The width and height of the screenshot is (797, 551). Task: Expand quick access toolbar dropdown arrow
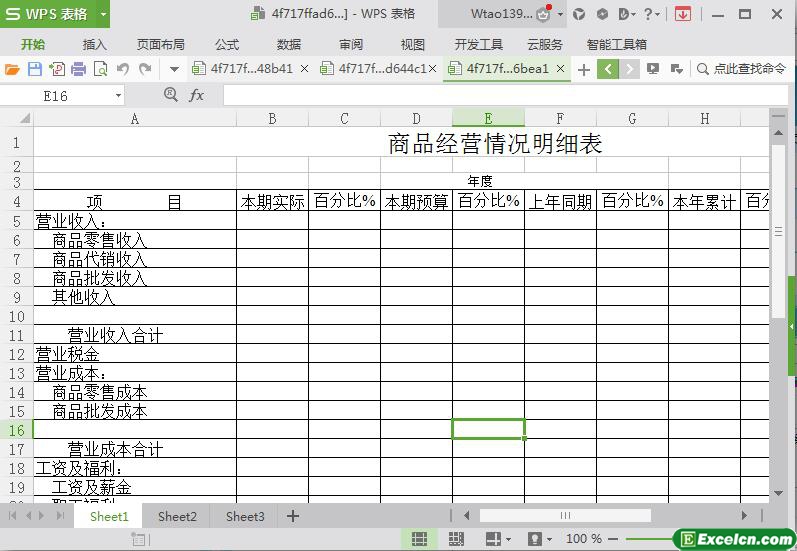tap(174, 69)
